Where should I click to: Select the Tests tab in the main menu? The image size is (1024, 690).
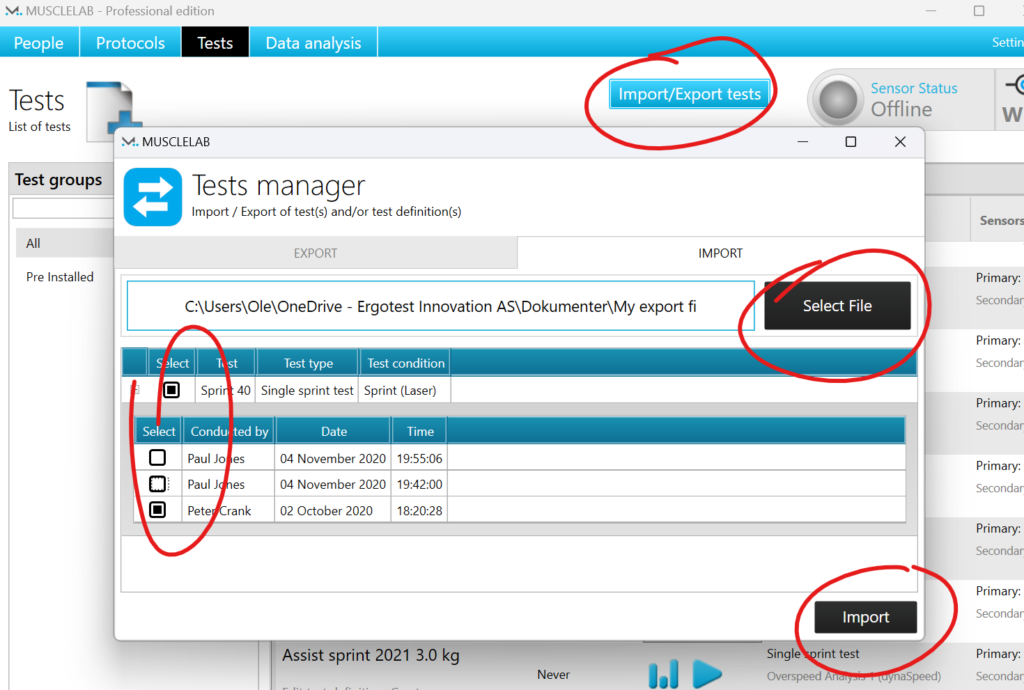[x=215, y=42]
